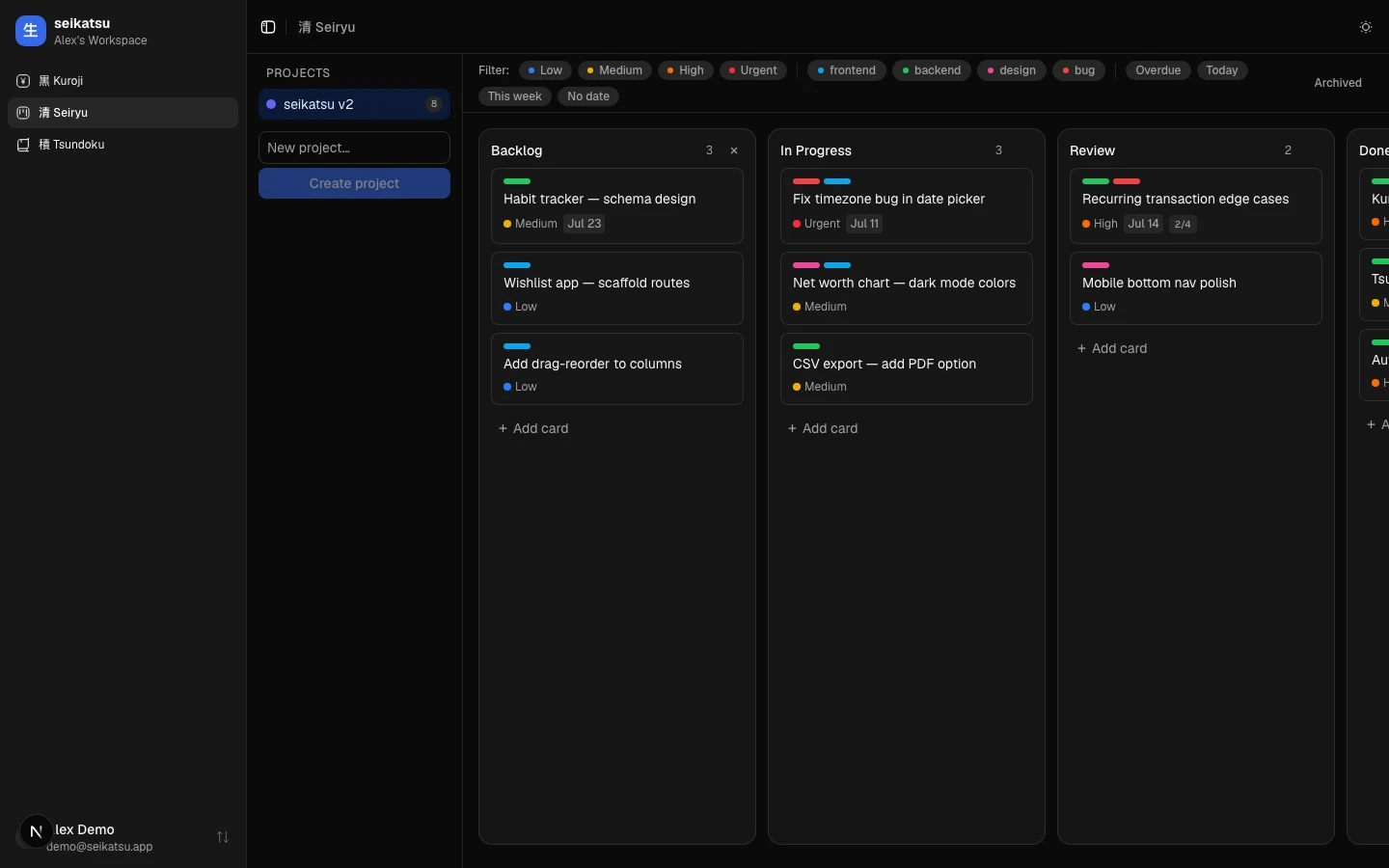
Task: Click the Urgent priority tag on timezone bug card
Action: (x=816, y=224)
